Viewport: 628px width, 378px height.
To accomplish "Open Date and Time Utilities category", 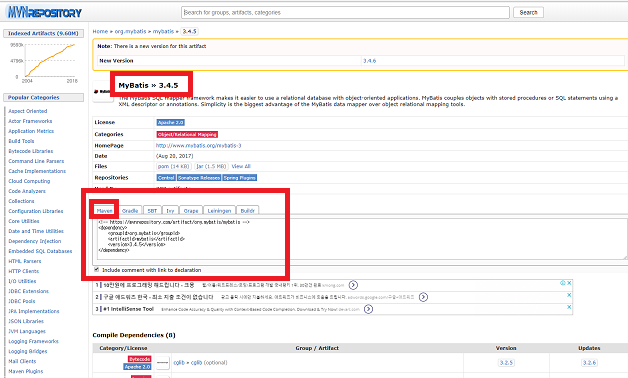I will tap(36, 231).
